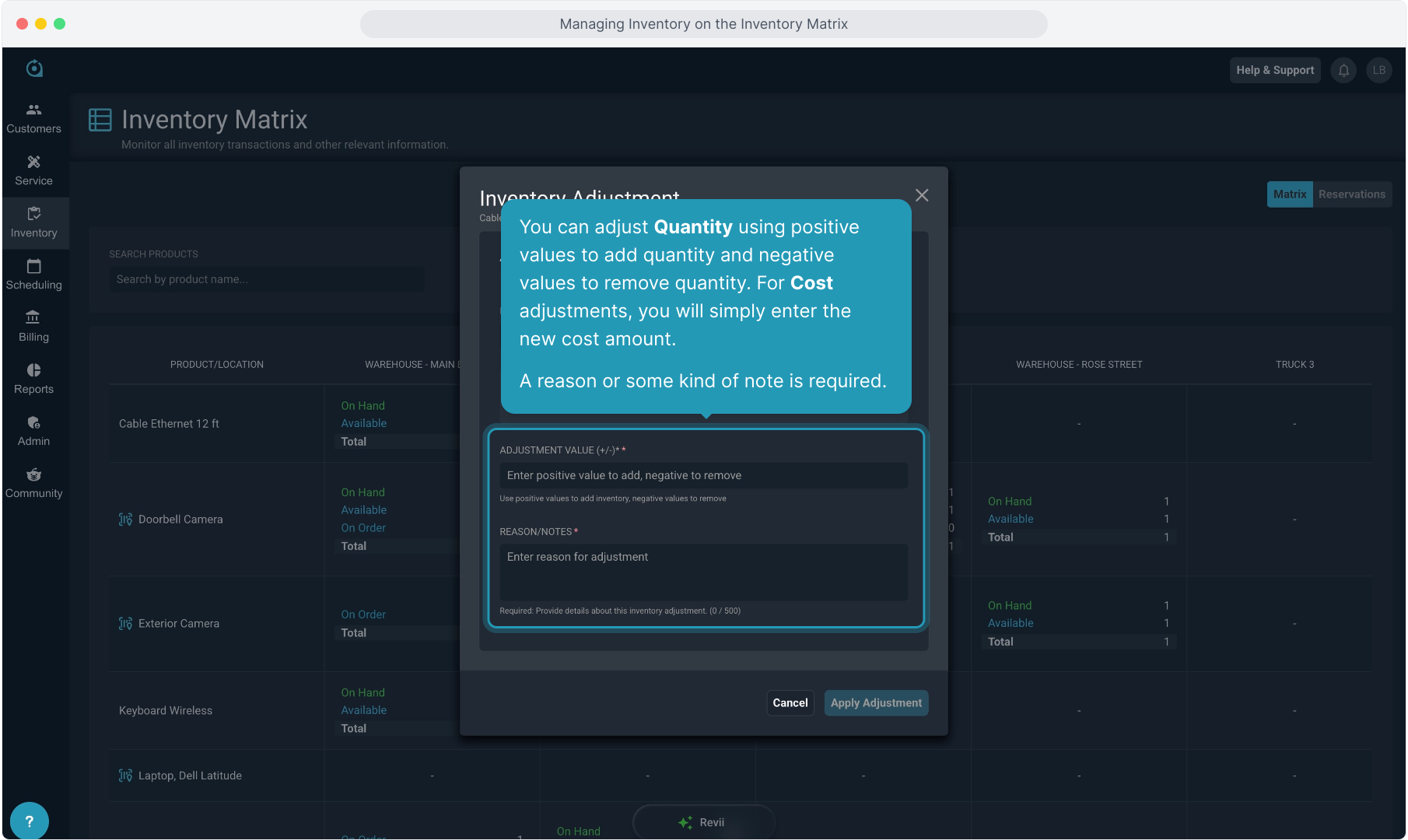Click the notifications bell icon
Viewport: 1408px width, 840px height.
tap(1343, 70)
